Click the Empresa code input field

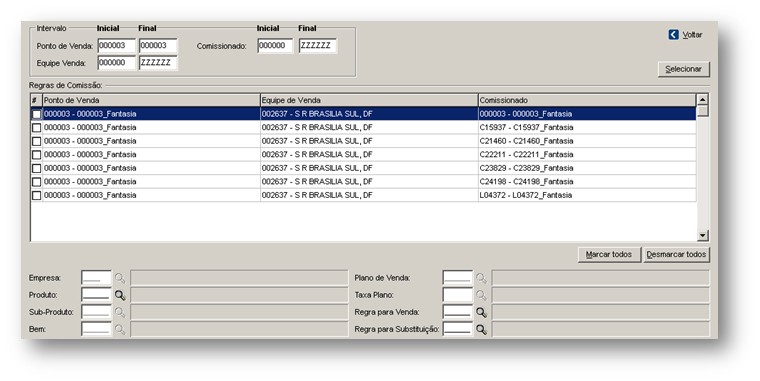point(96,278)
